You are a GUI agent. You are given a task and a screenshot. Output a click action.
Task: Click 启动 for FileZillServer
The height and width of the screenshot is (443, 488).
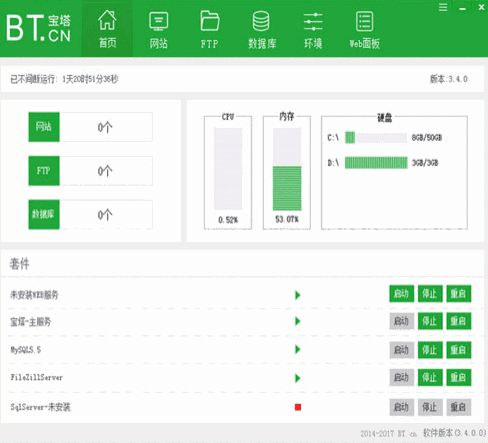pos(401,377)
